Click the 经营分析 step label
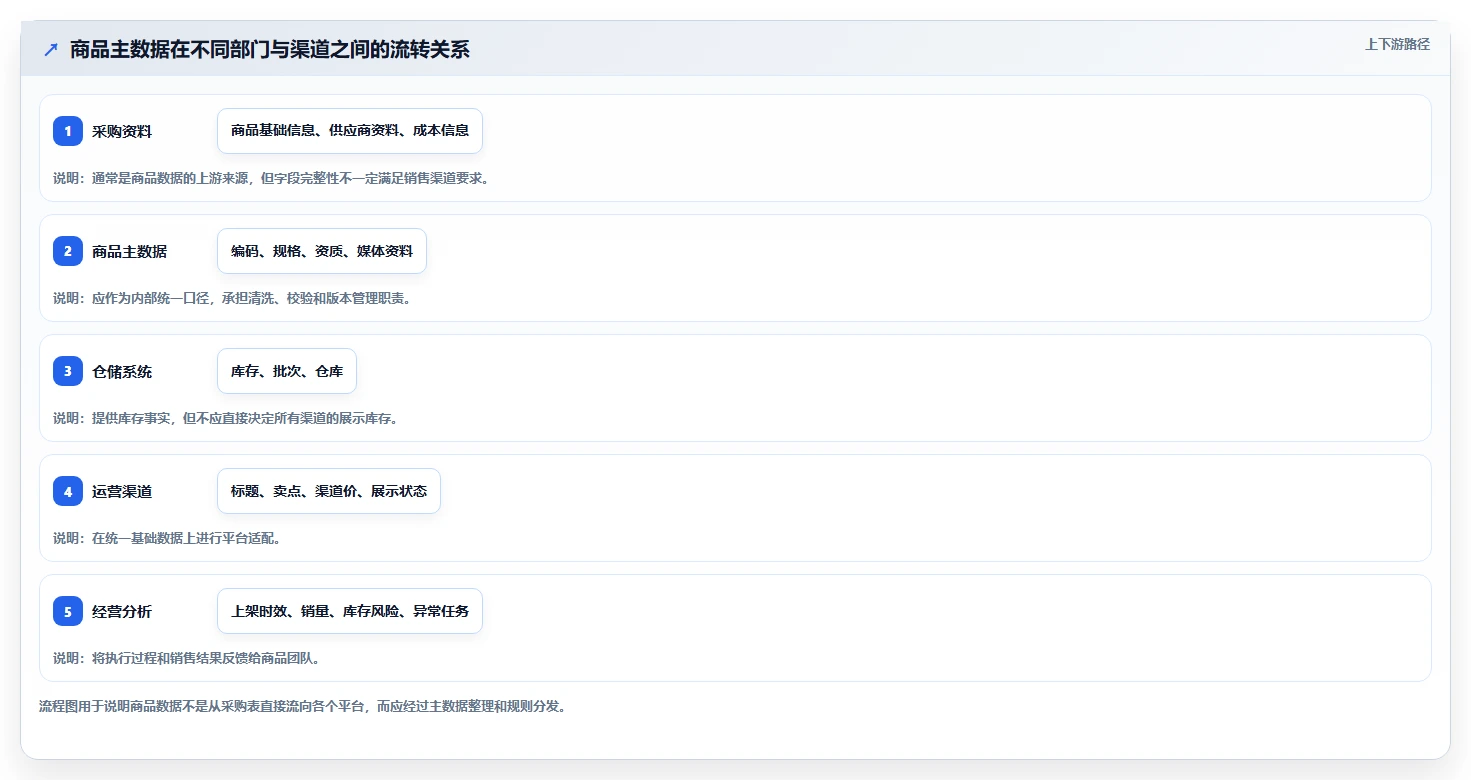Viewport: 1471px width, 780px height. point(122,611)
